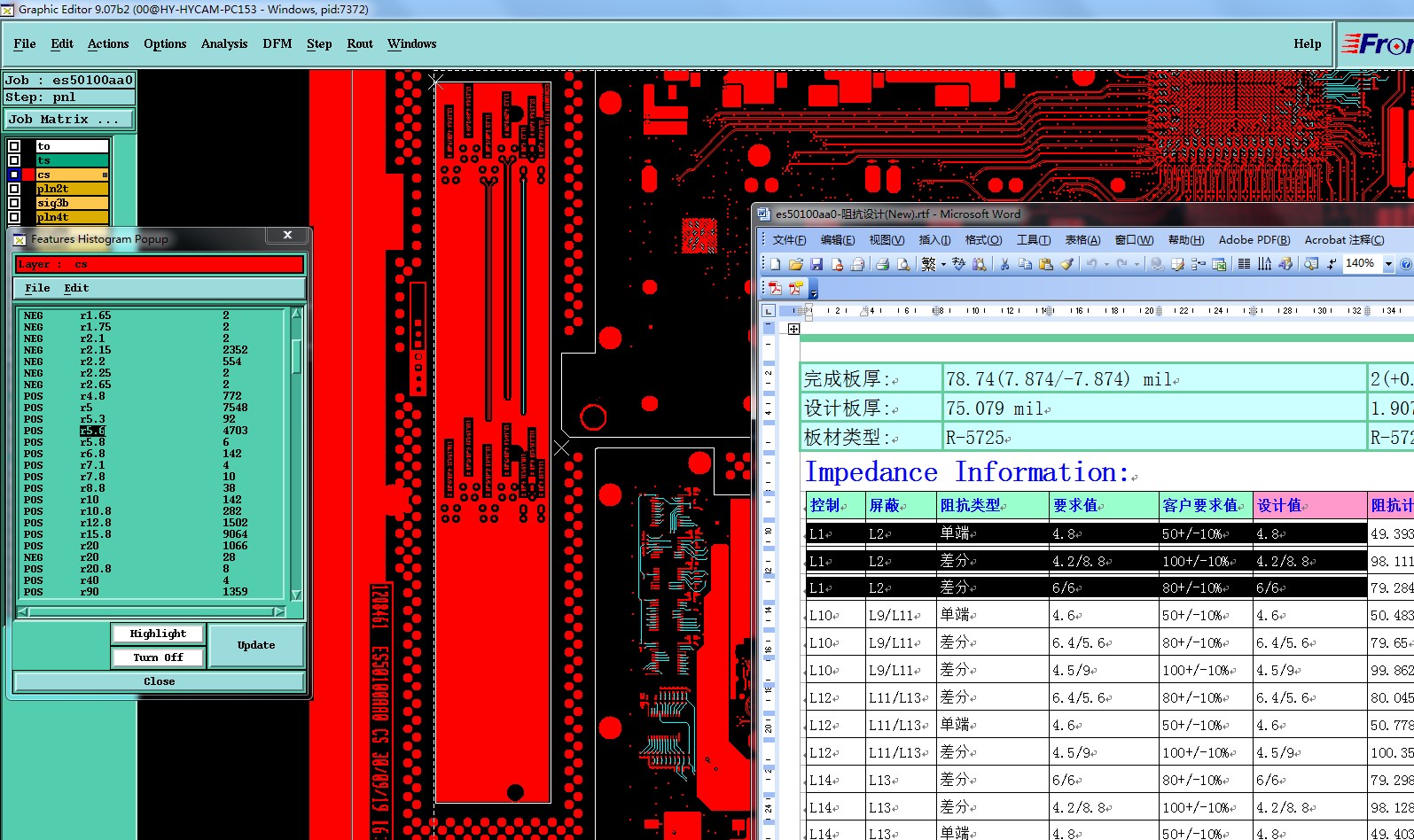1414x840 pixels.
Task: Expand the PDF toolbar options arrow
Action: 813,290
